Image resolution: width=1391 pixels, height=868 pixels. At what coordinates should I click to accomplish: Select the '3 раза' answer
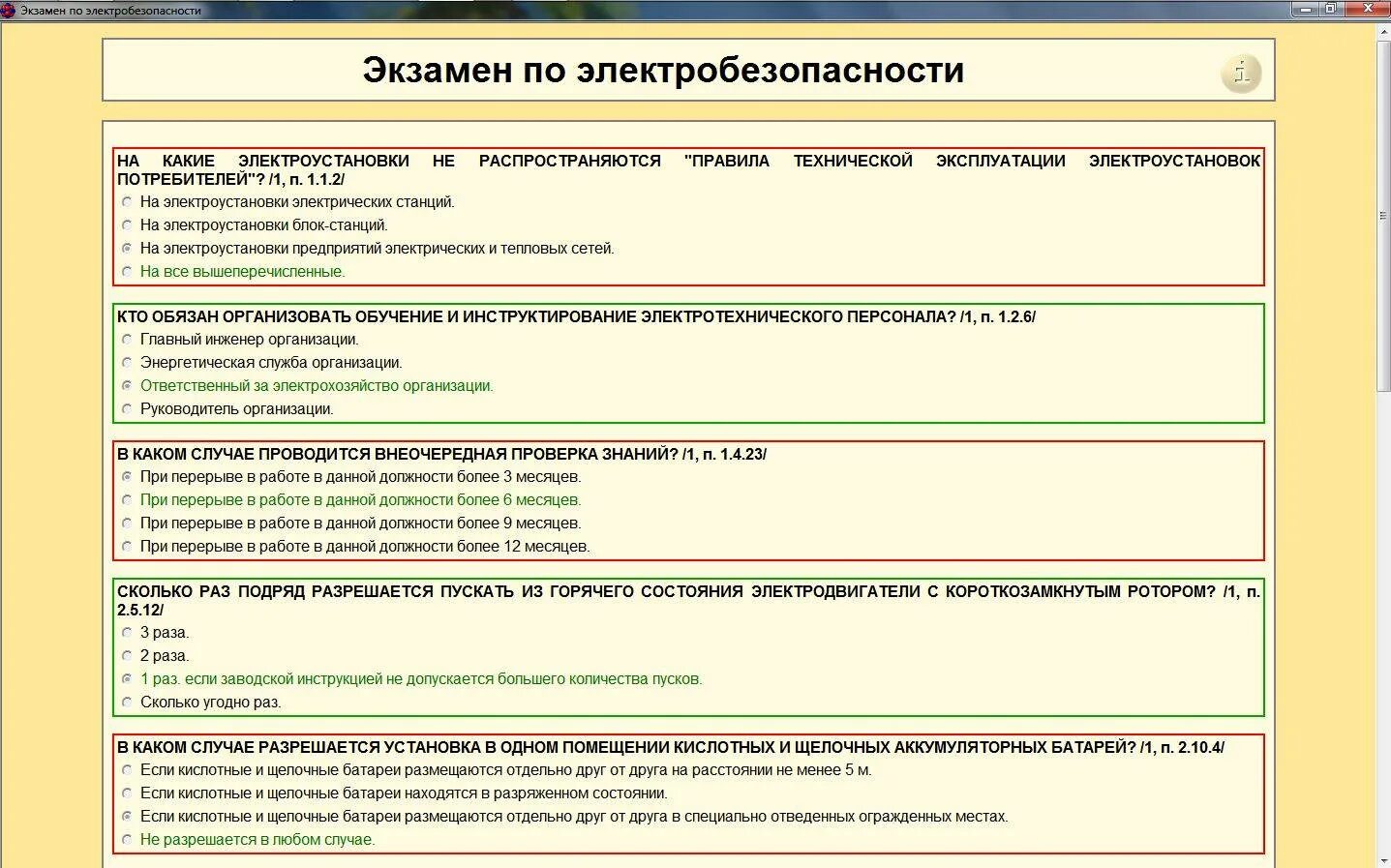[x=127, y=633]
